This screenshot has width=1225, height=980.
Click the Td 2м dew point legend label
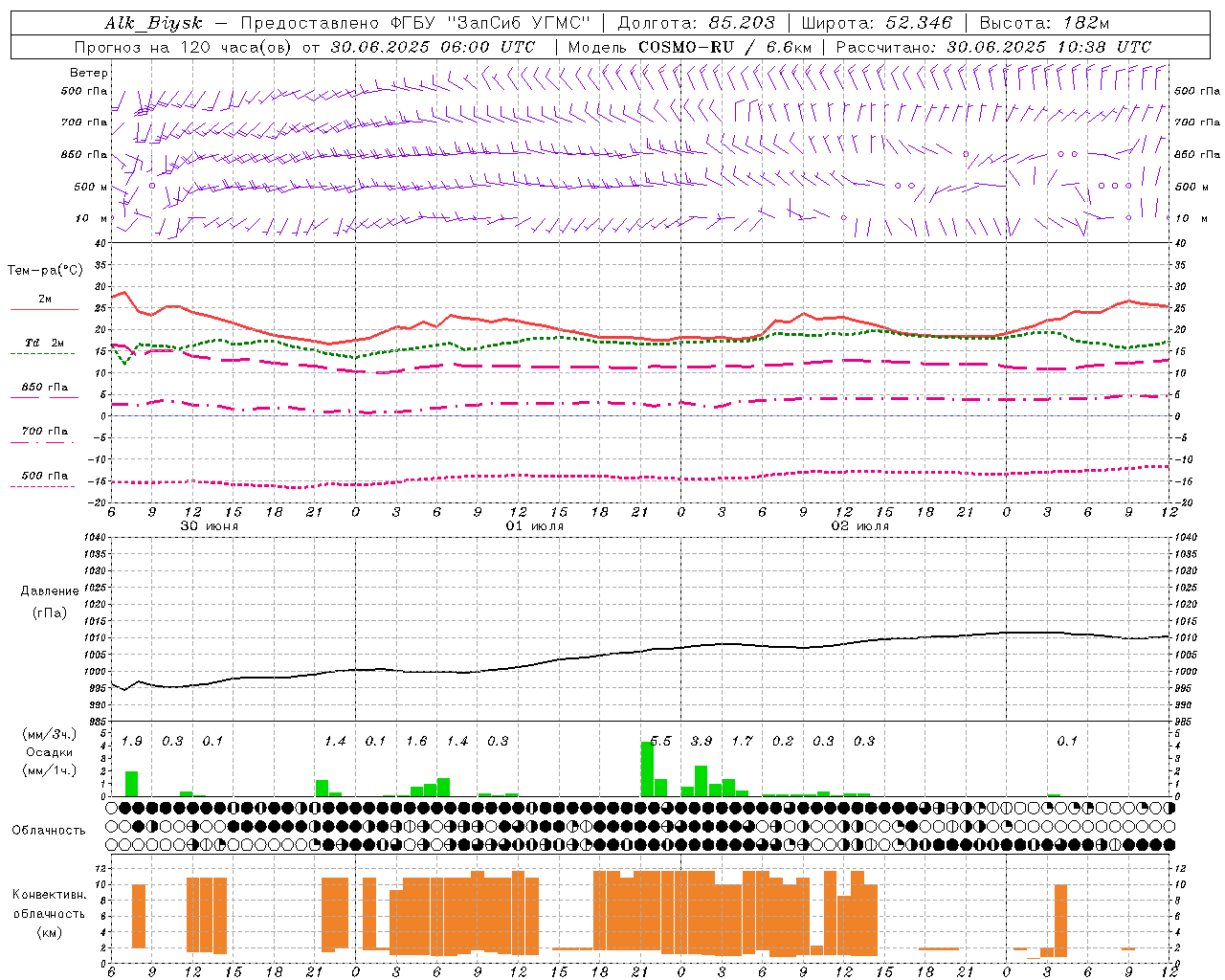click(45, 343)
